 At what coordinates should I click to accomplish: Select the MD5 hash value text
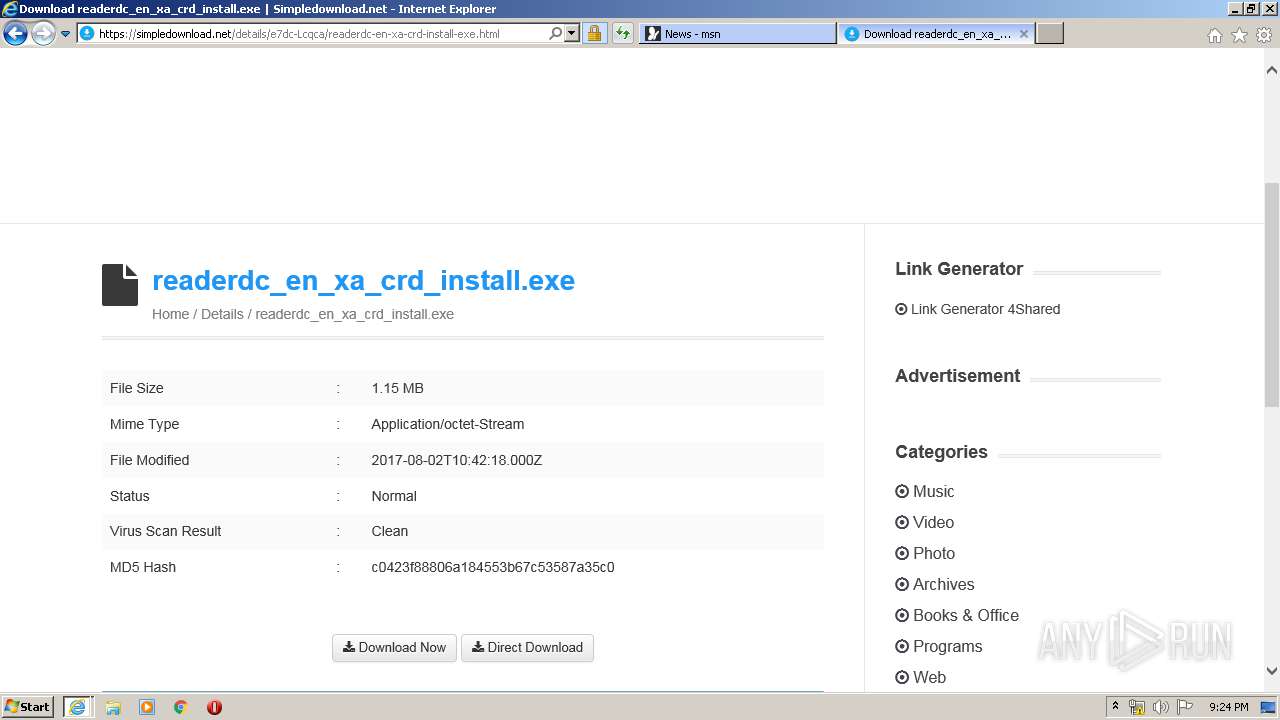click(493, 567)
